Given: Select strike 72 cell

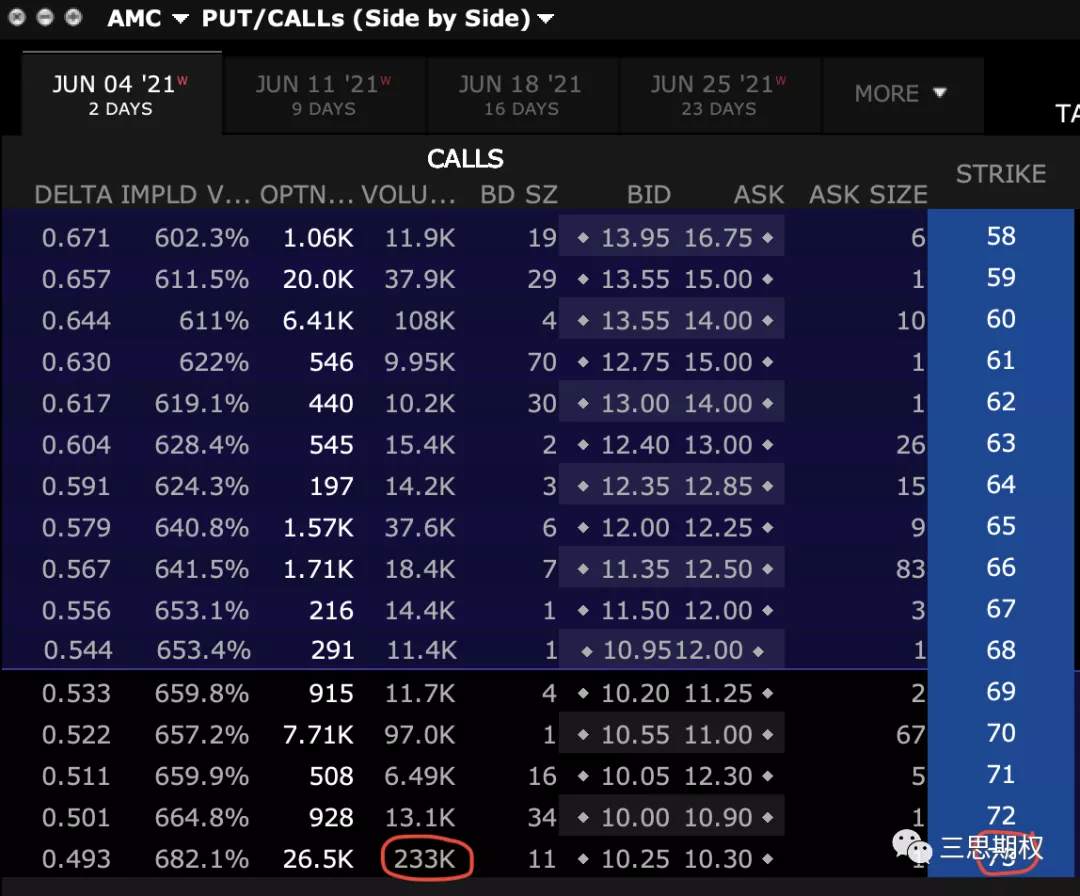Looking at the screenshot, I should tap(1001, 816).
